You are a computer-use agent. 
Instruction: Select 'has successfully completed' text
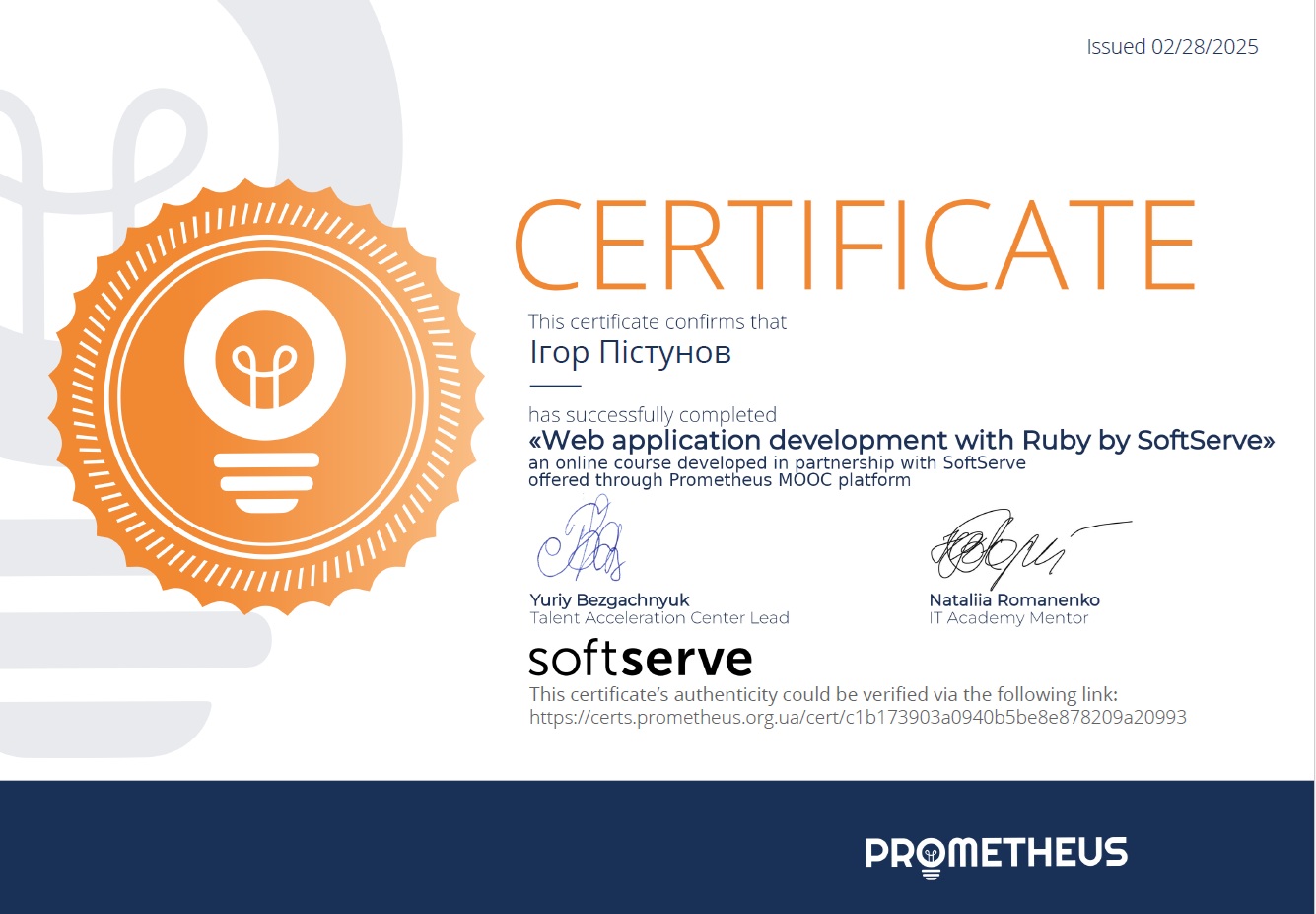point(653,415)
